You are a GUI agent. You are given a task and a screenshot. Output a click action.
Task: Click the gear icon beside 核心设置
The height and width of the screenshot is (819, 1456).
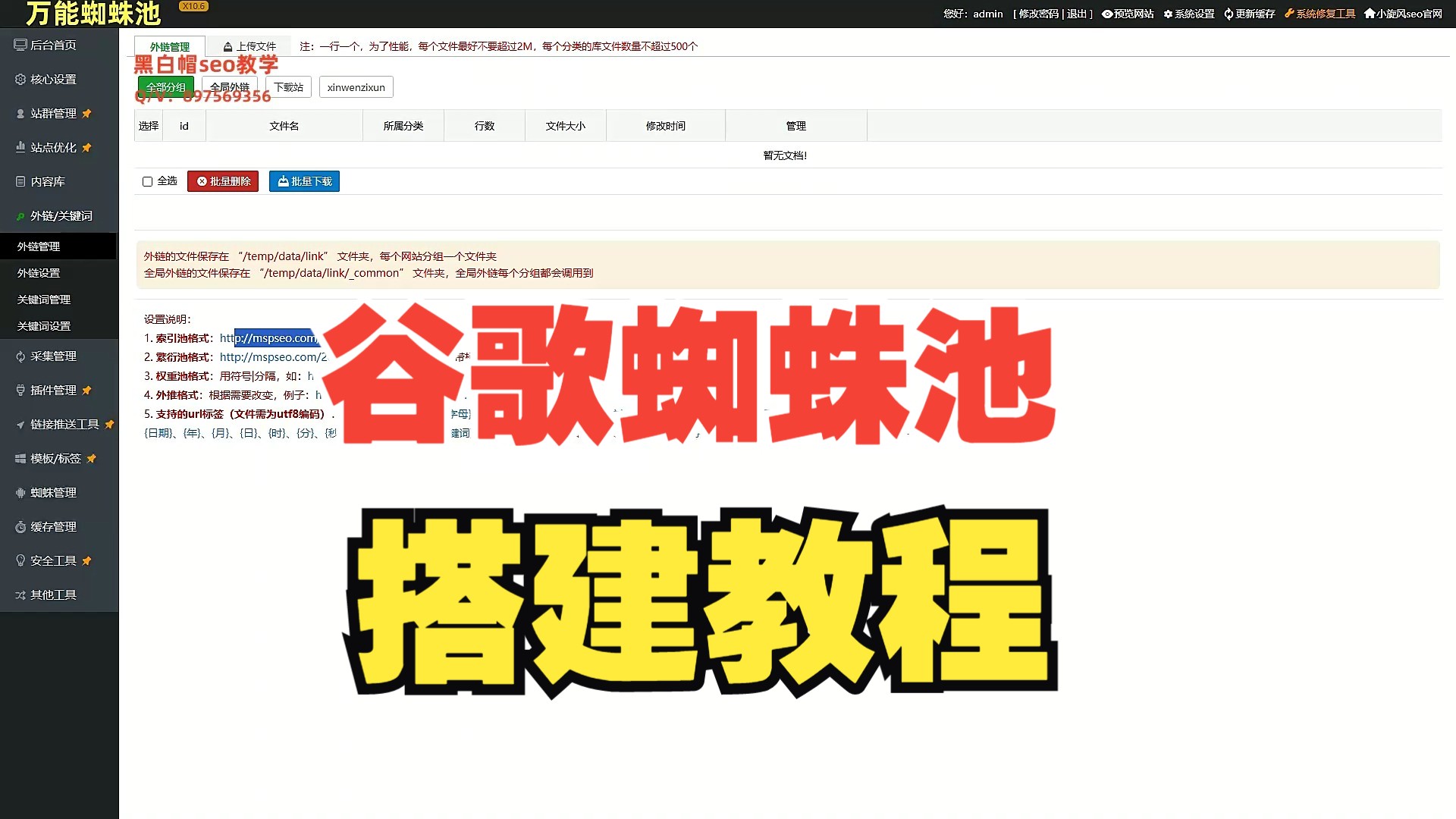(x=20, y=79)
